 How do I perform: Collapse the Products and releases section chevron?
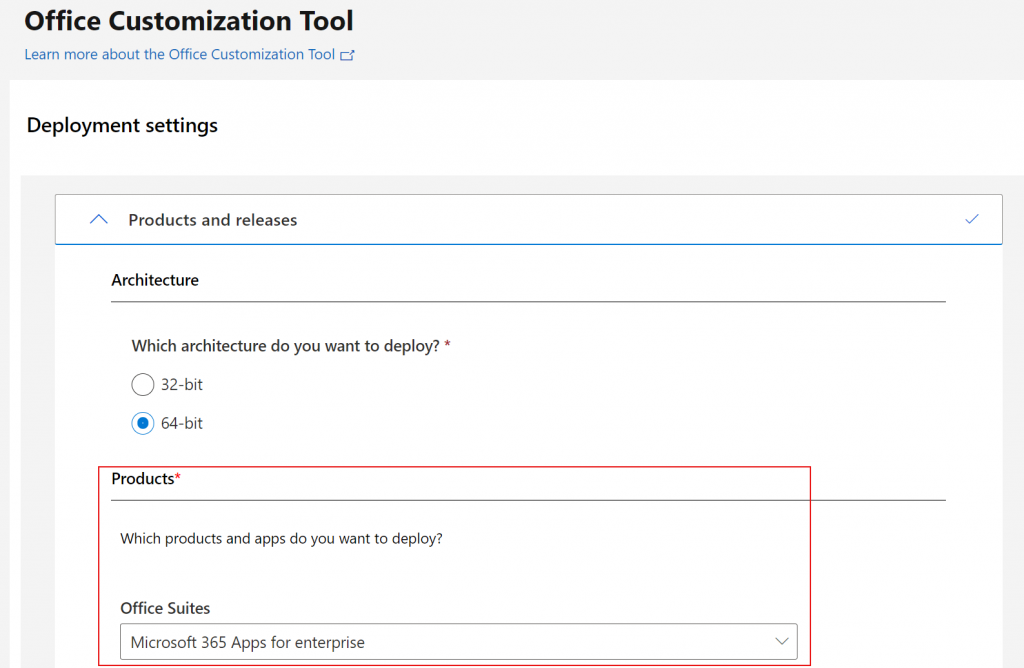point(99,219)
